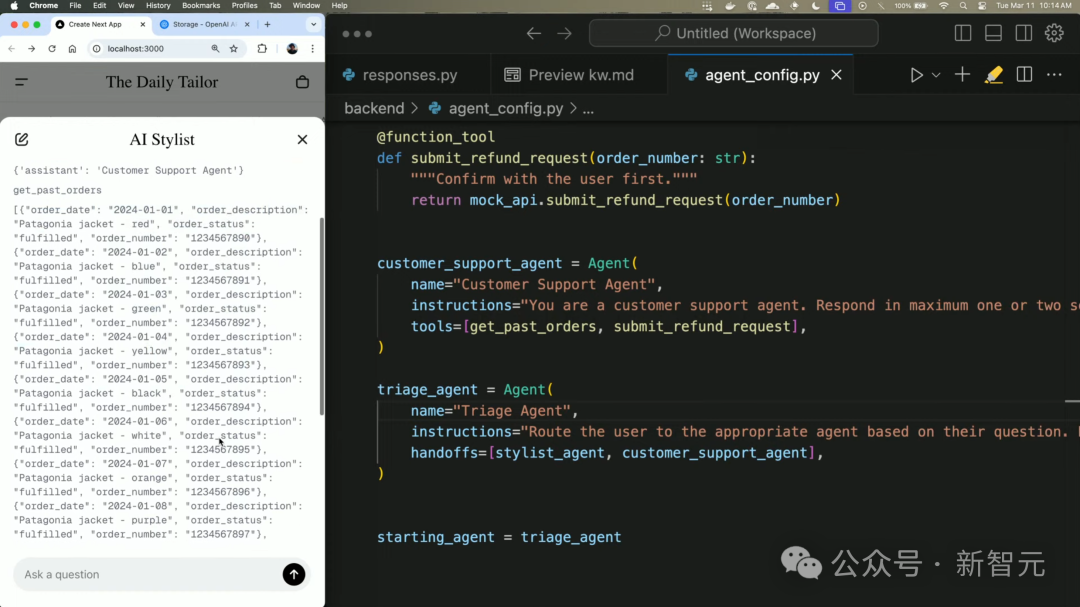Toggle the primary side bar visibility
1080x607 pixels.
[x=961, y=32]
